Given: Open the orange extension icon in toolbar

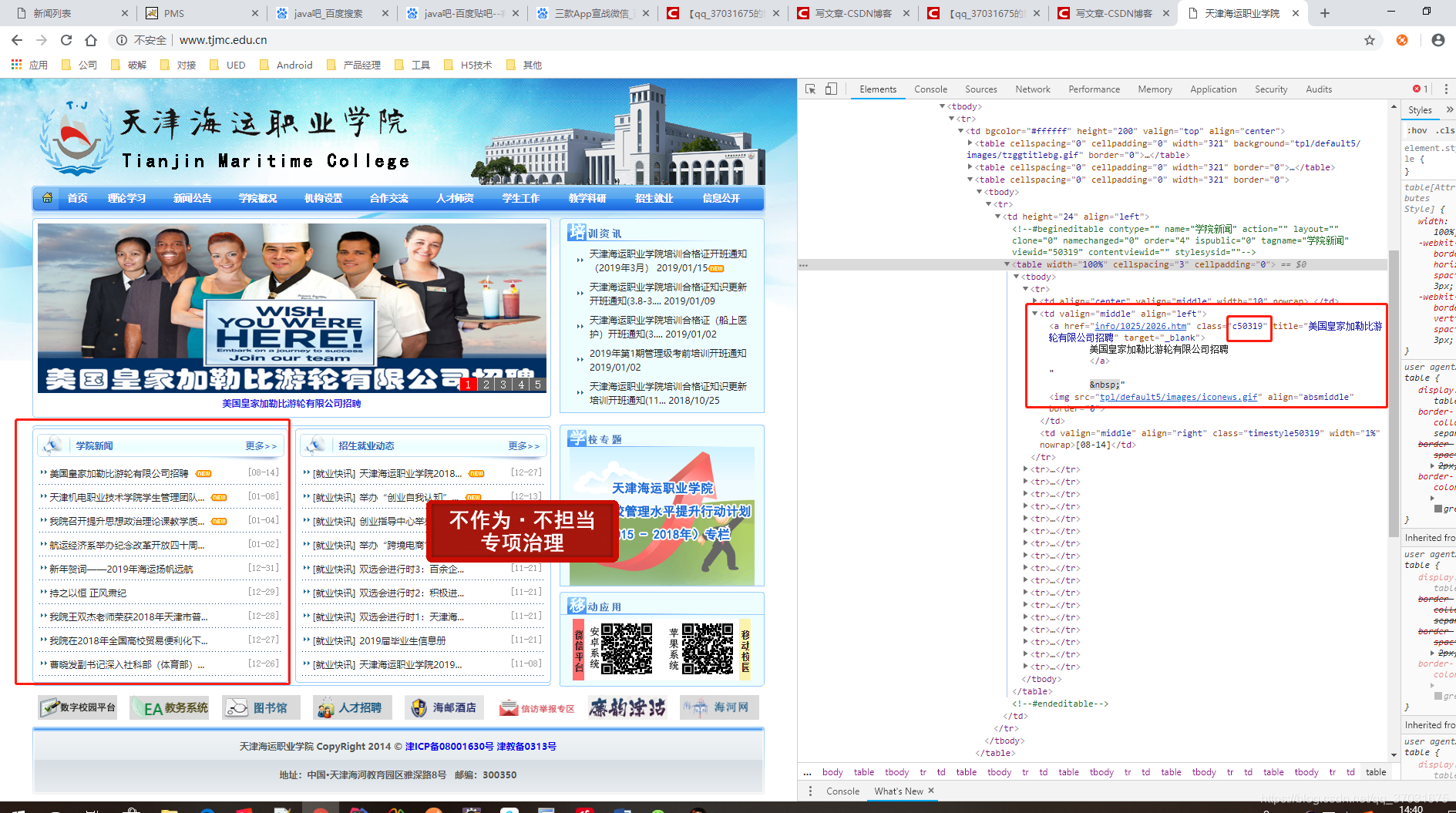Looking at the screenshot, I should [x=1402, y=40].
